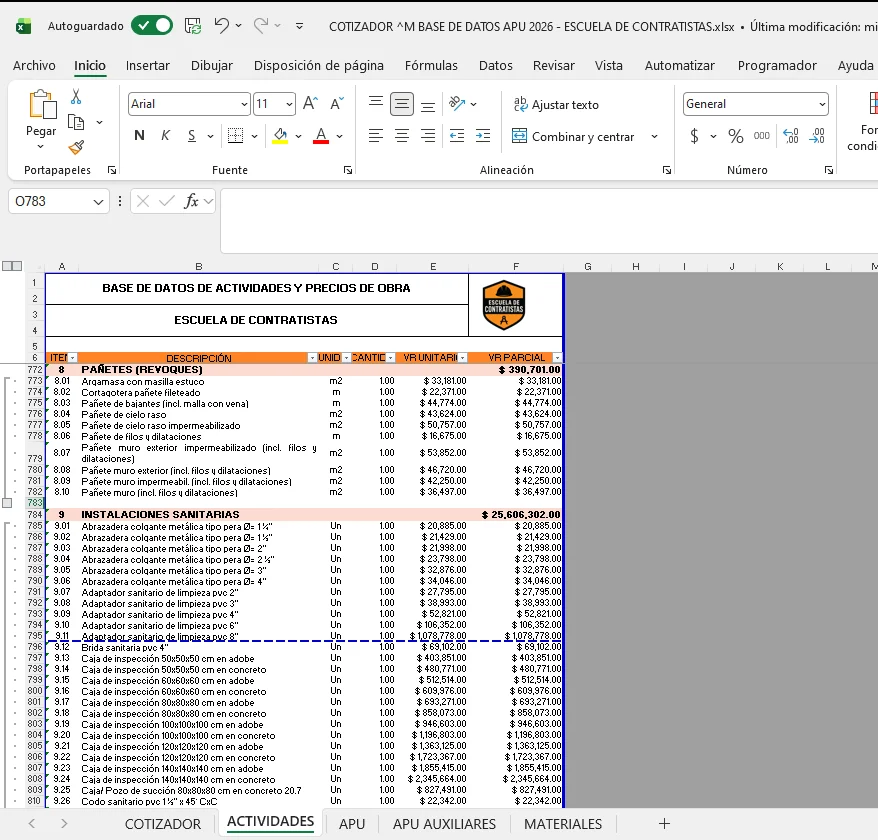
Task: Click the Save icon in title bar
Action: 193,26
